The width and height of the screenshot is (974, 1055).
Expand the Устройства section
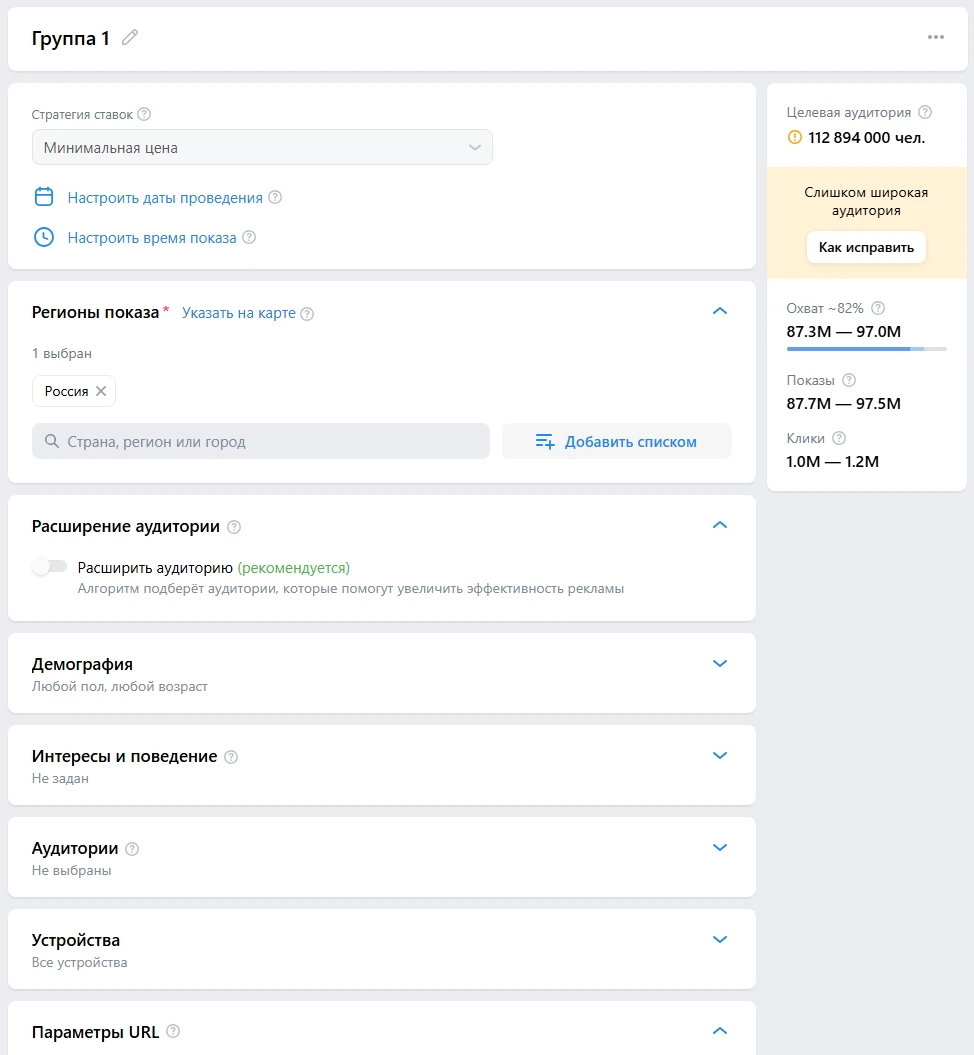719,940
